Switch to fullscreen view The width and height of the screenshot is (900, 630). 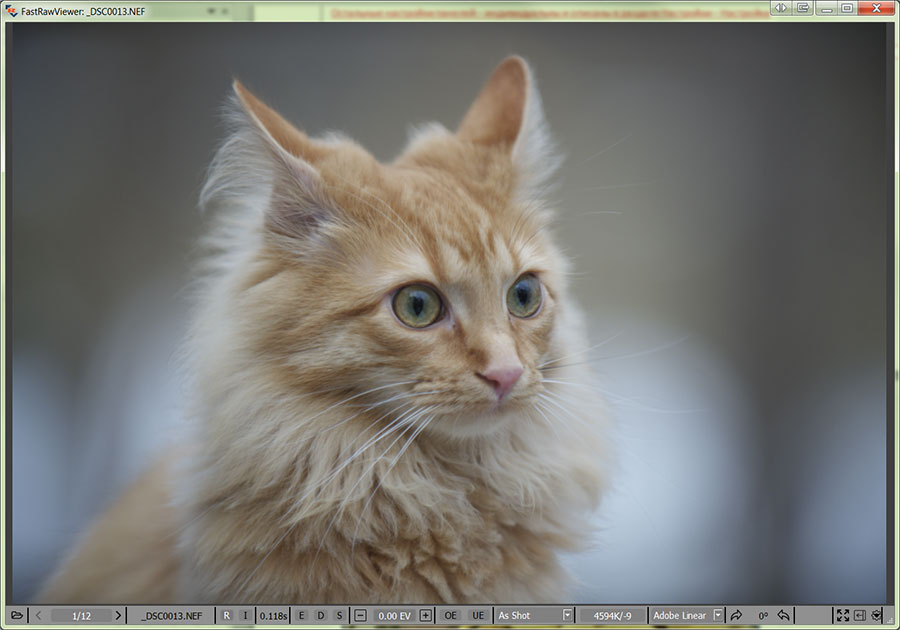[x=842, y=615]
